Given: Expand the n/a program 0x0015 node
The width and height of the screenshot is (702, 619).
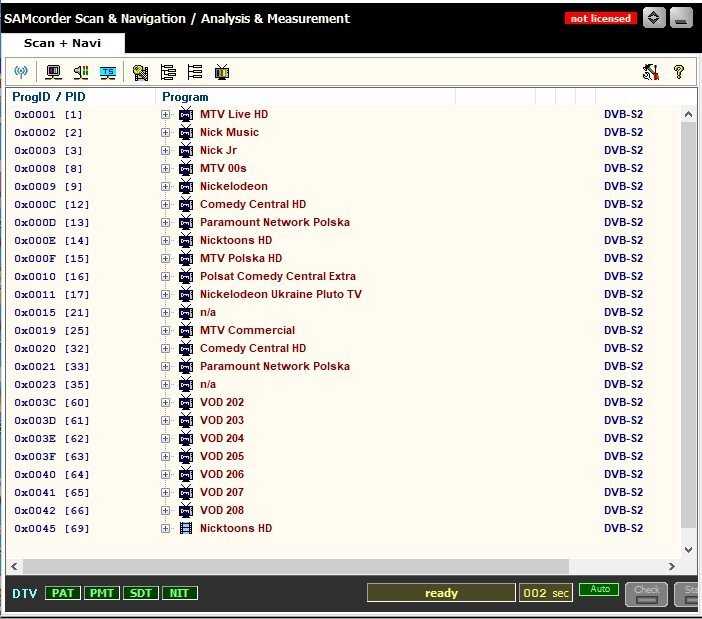Looking at the screenshot, I should (x=166, y=312).
